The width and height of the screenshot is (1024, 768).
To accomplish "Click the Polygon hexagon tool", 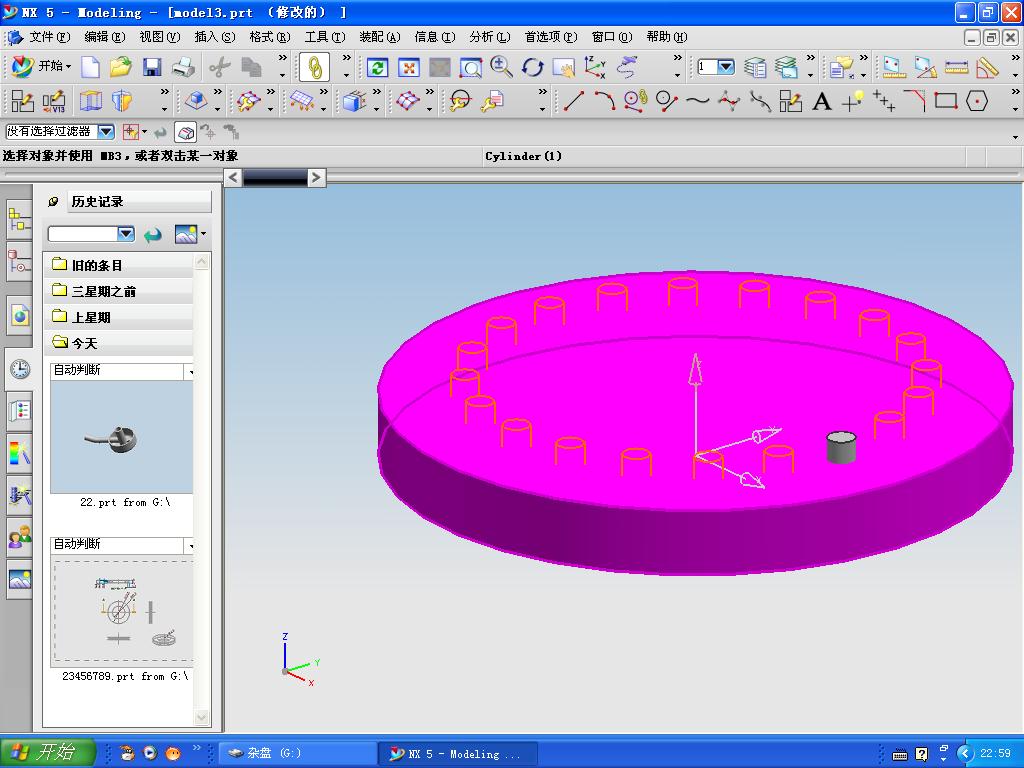I will (977, 101).
